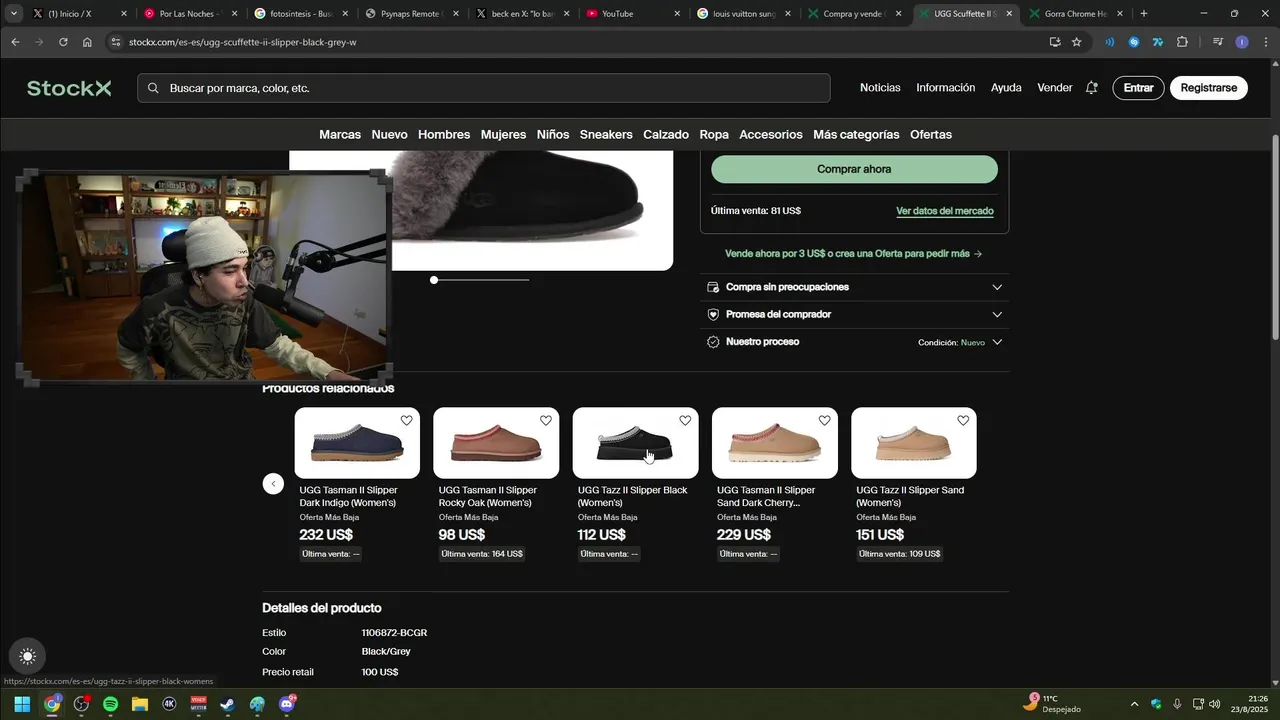Click Vende ahora por 3 US$ link
This screenshot has height=720, width=1280.
(x=853, y=254)
